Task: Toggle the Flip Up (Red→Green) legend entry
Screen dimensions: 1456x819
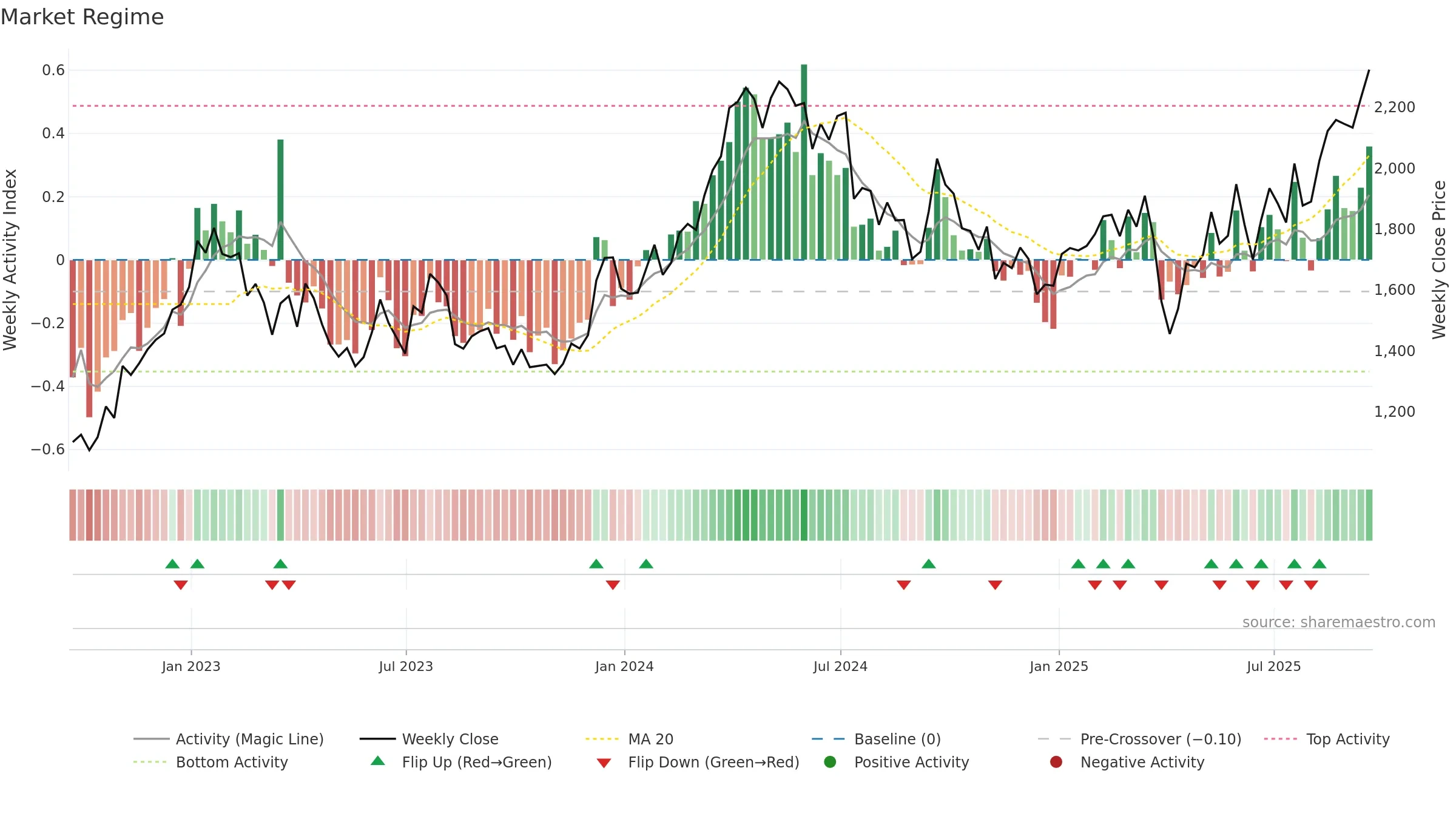Action: (461, 762)
